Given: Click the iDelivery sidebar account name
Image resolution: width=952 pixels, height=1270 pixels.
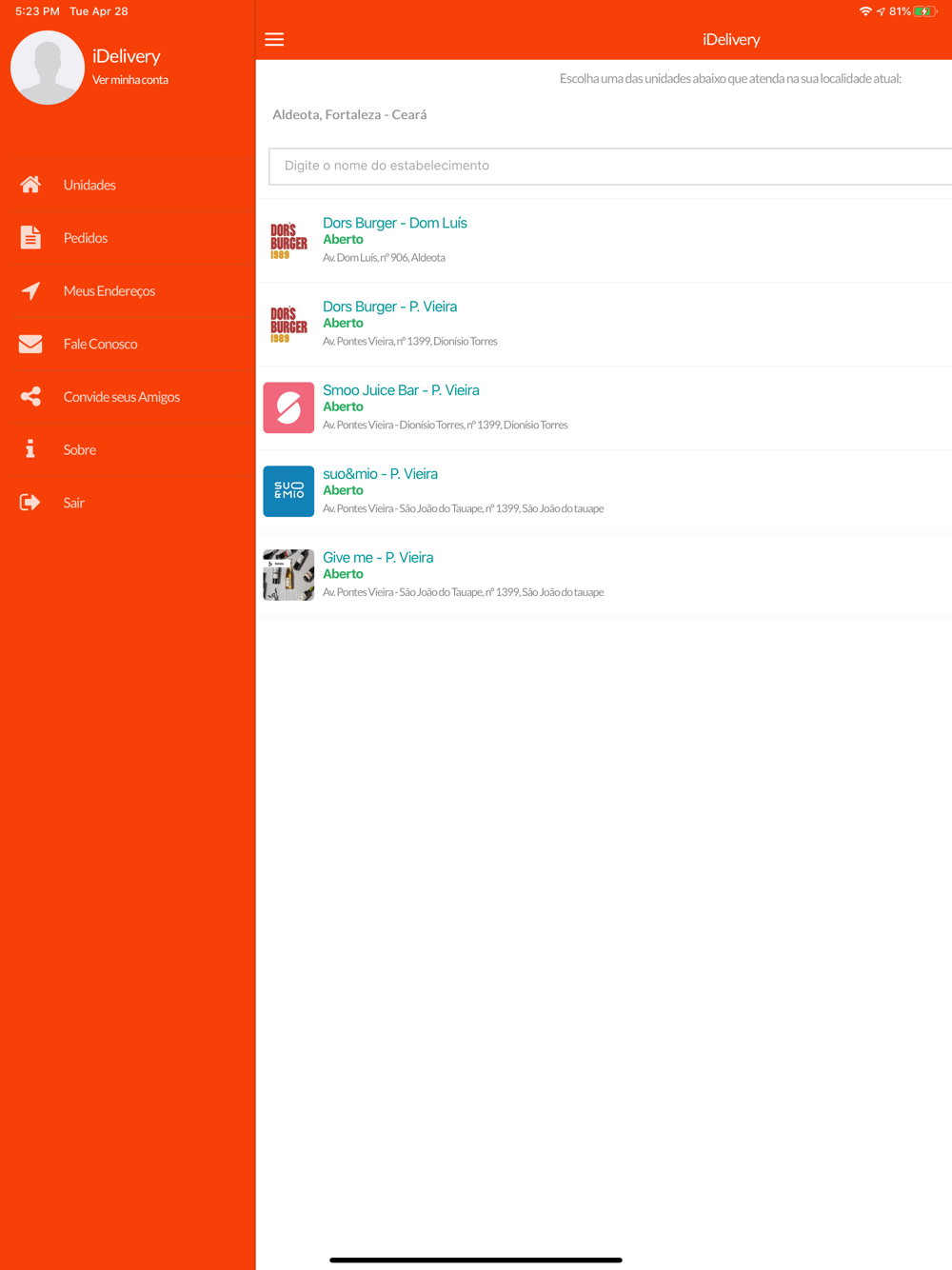Looking at the screenshot, I should tap(127, 56).
